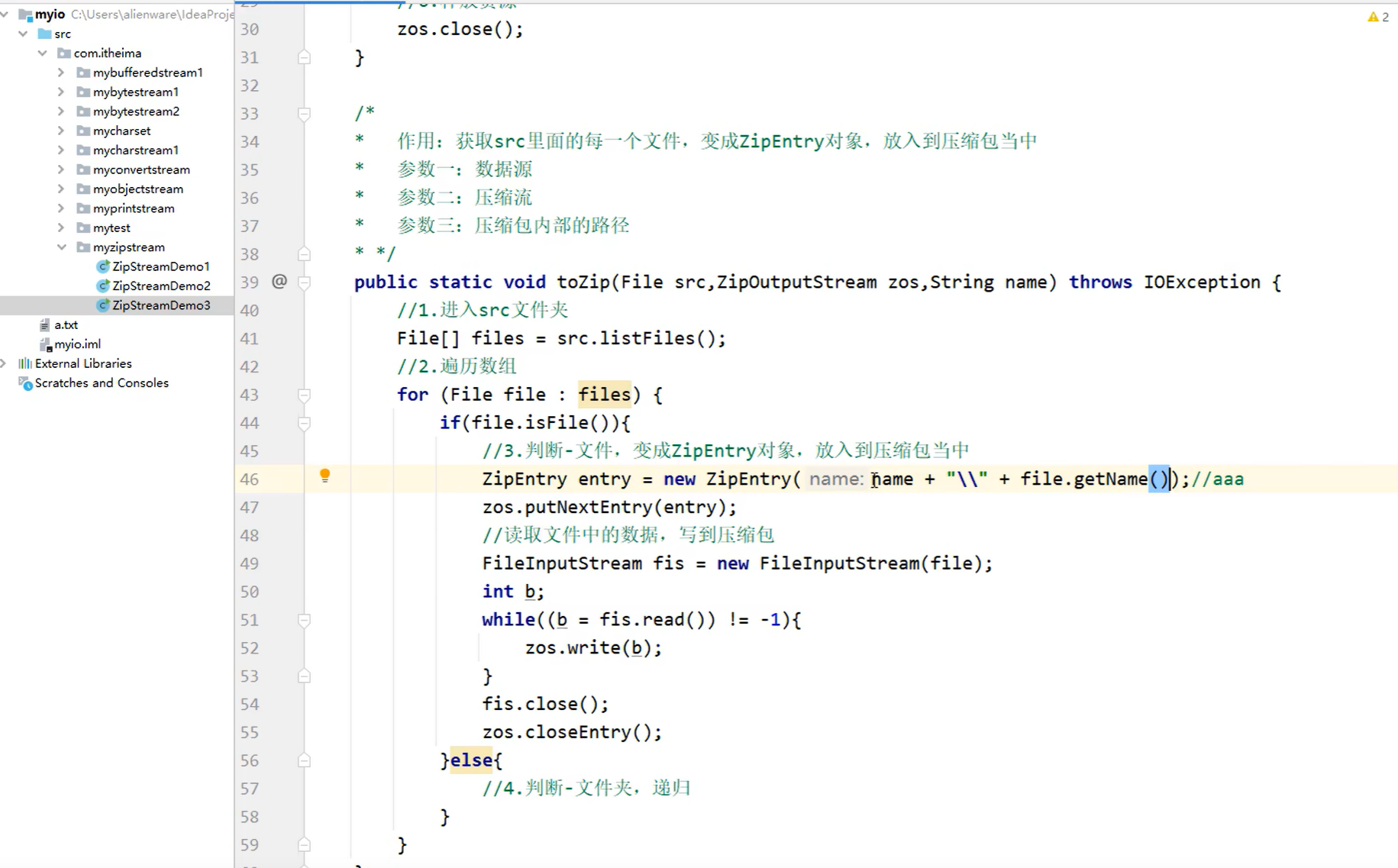Screen dimensions: 1398x868
Task: Click the highlighted files variable on line 43
Action: 604,394
